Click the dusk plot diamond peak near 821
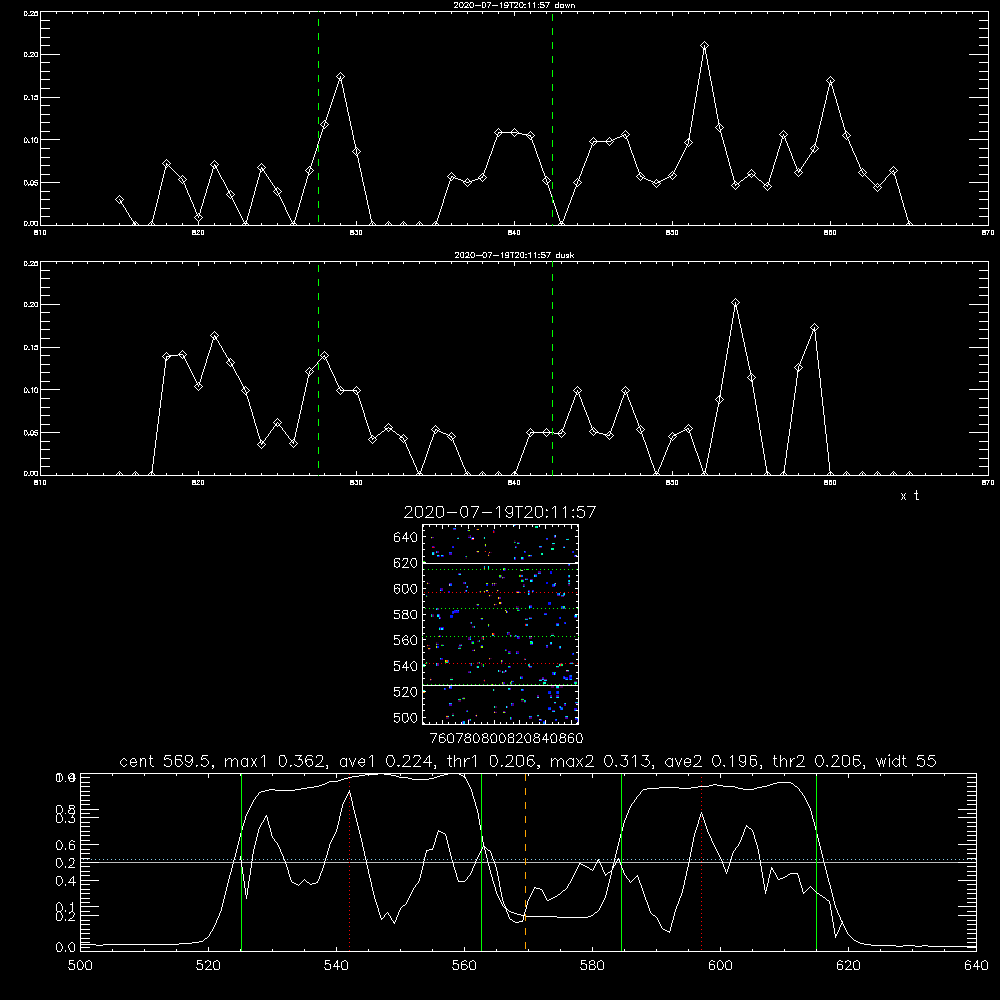The image size is (1000, 1000). [214, 335]
